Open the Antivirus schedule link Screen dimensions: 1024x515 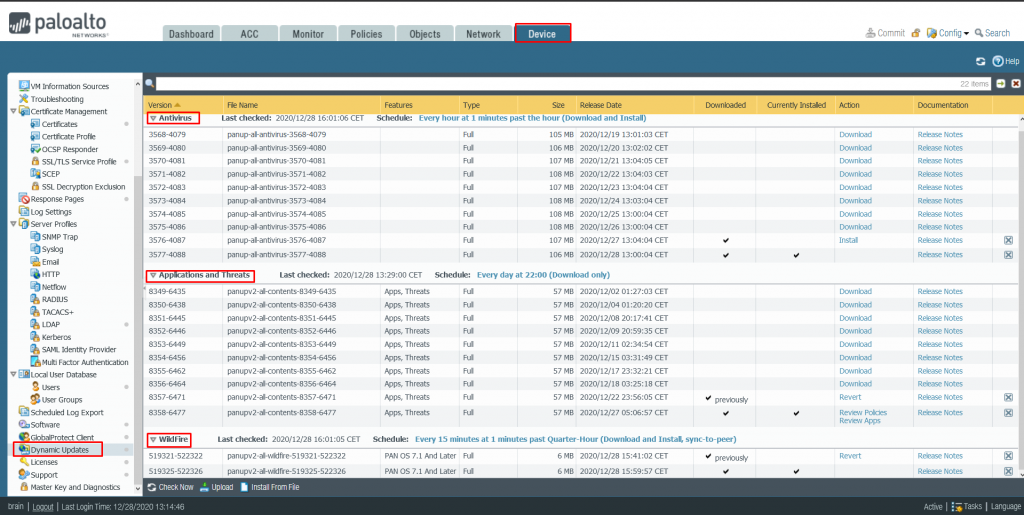click(532, 118)
